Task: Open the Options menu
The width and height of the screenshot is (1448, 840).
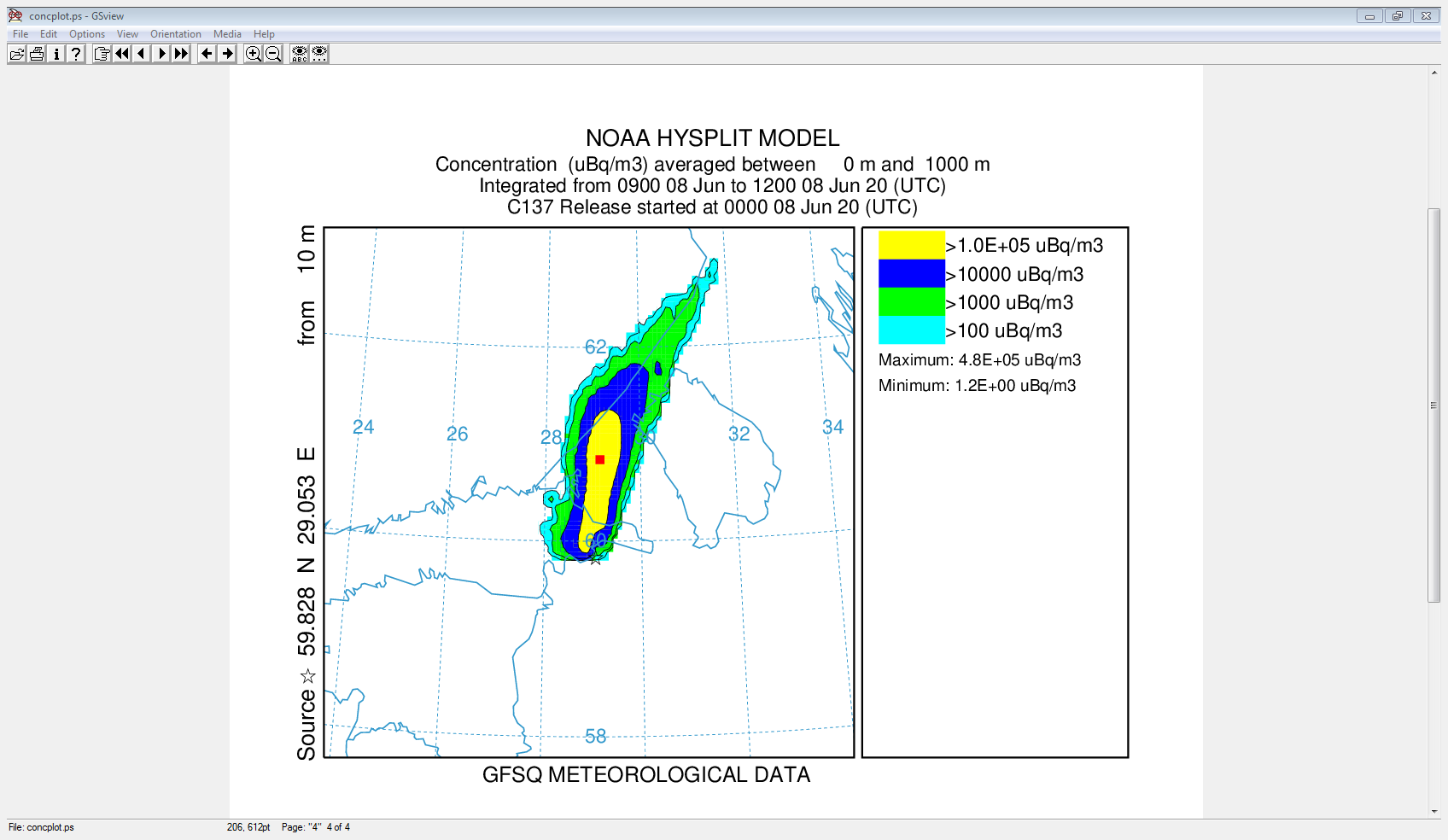Action: point(87,34)
